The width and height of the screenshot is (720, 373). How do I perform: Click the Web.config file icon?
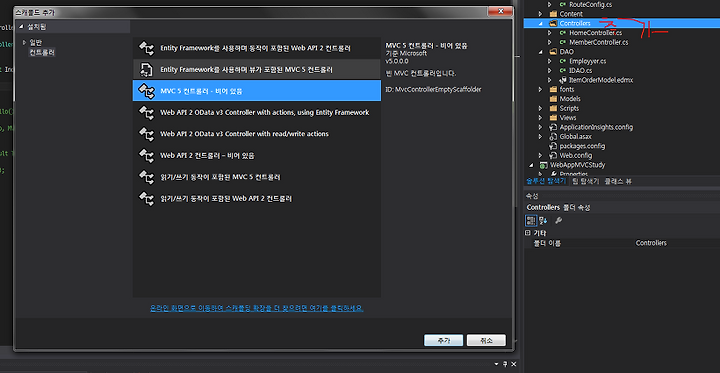click(x=553, y=155)
